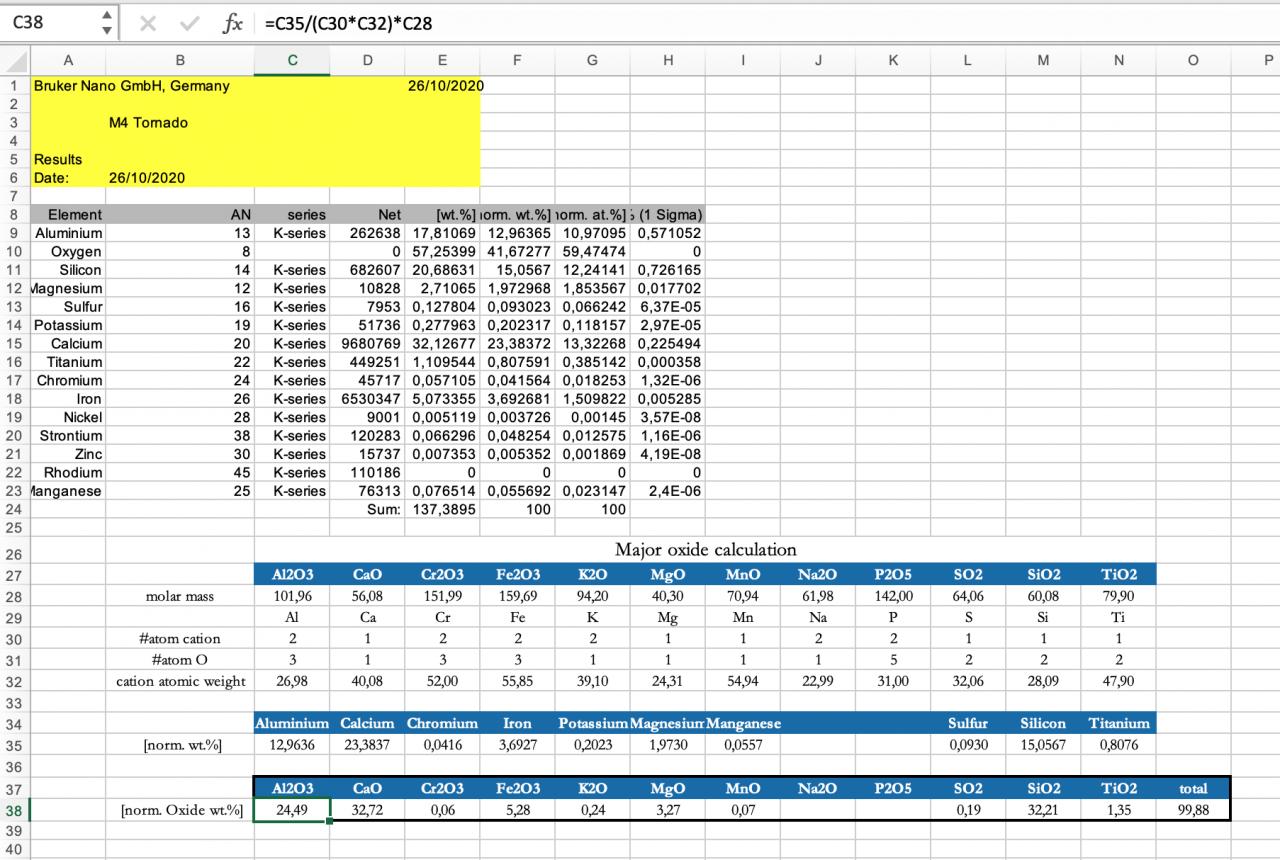Click the 'M4 Tornado' cell

point(148,123)
